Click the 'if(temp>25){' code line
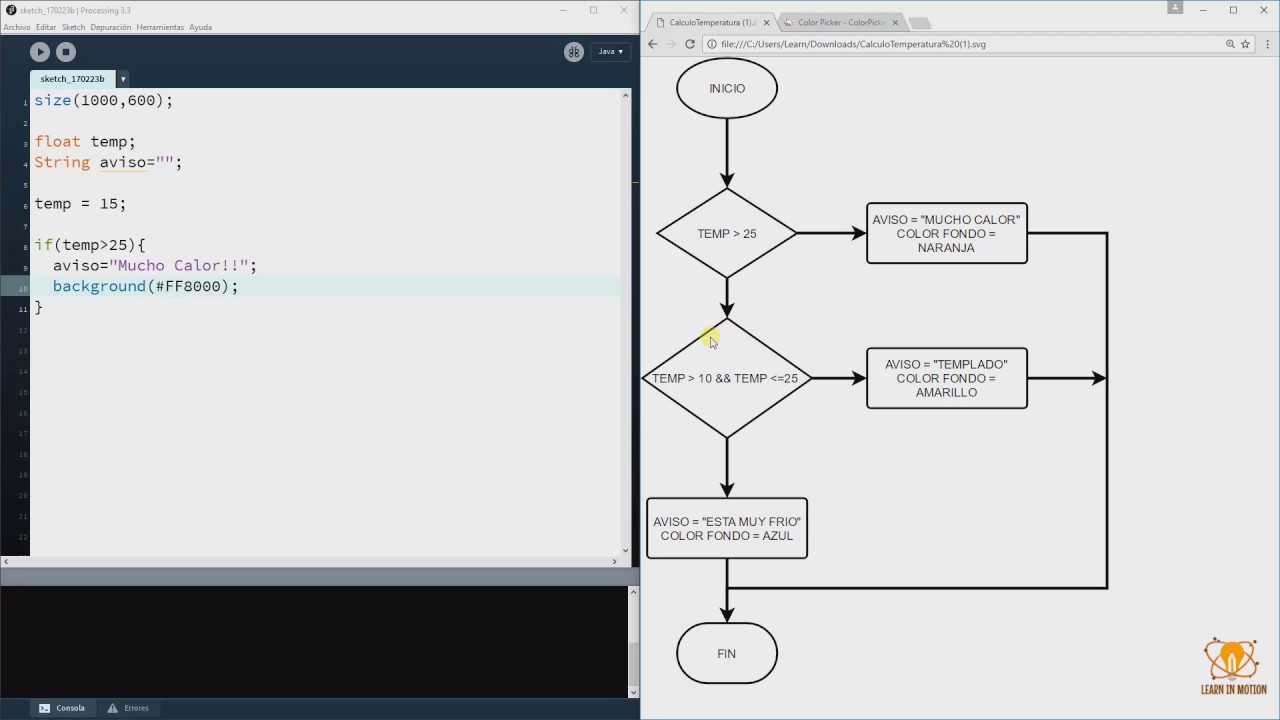The height and width of the screenshot is (720, 1280). 90,244
